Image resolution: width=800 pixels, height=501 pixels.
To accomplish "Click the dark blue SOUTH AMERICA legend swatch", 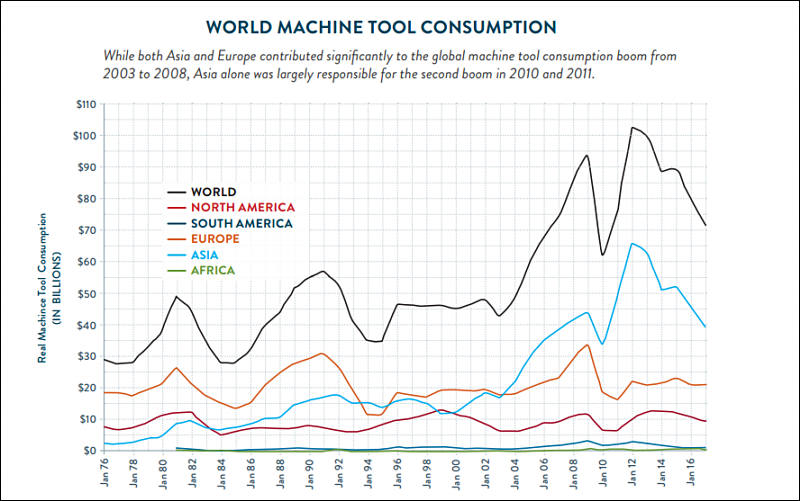I will [x=177, y=223].
